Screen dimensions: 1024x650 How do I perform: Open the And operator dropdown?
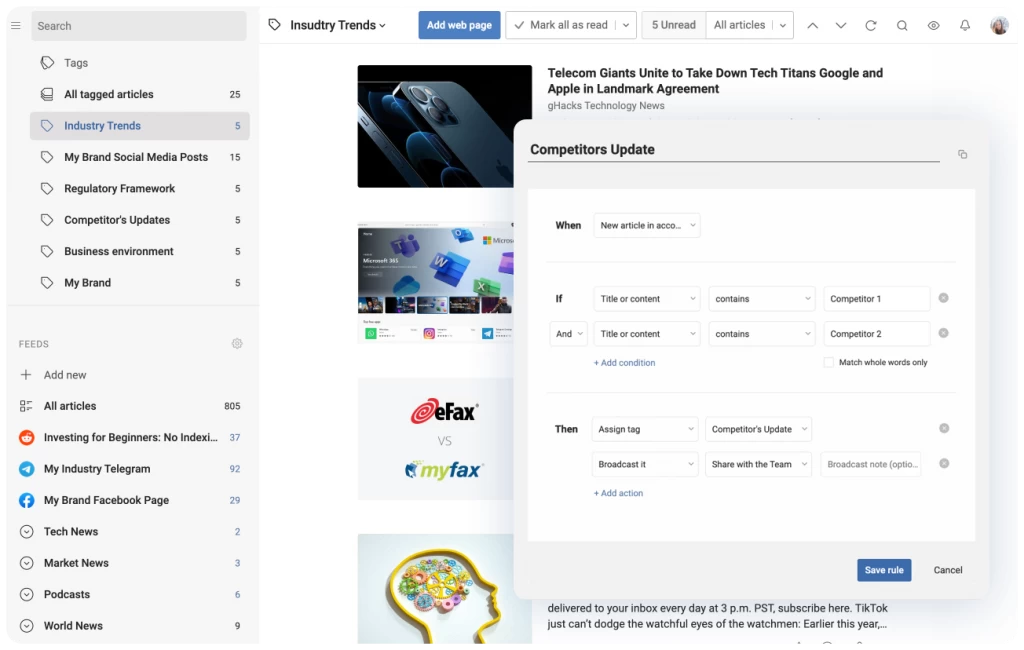point(568,334)
